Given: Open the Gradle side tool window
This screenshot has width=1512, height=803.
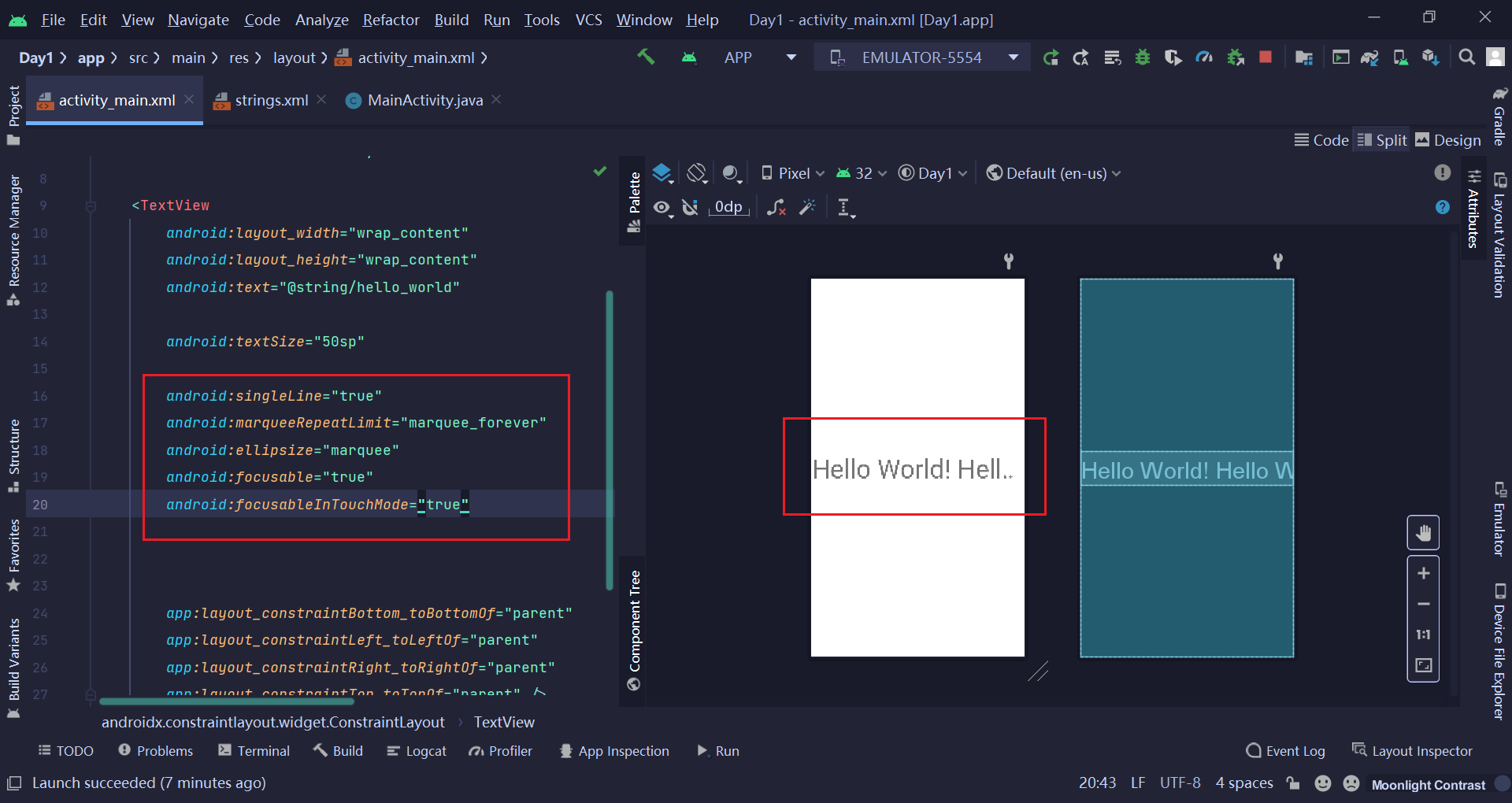Looking at the screenshot, I should point(1499,116).
